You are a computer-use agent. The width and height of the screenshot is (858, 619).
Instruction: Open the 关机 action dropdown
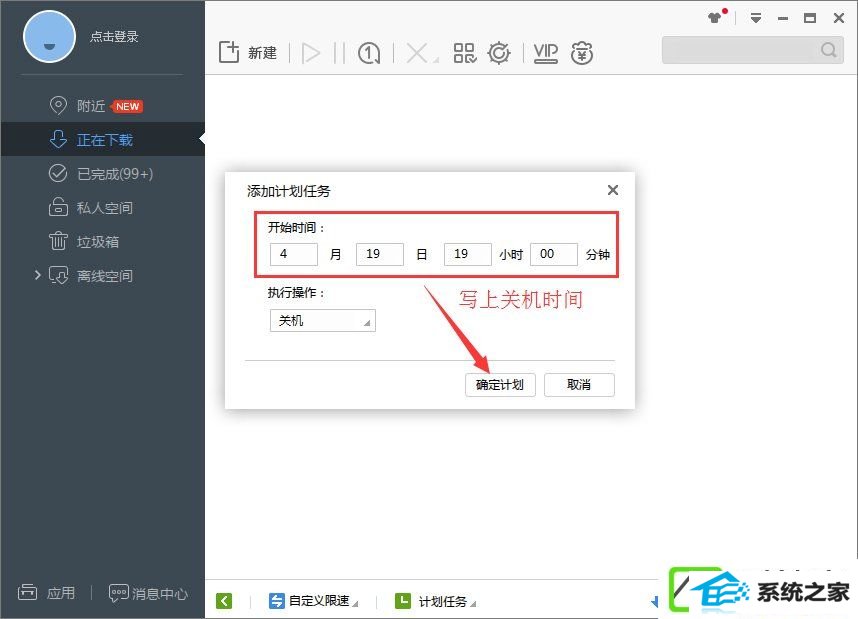(x=323, y=321)
